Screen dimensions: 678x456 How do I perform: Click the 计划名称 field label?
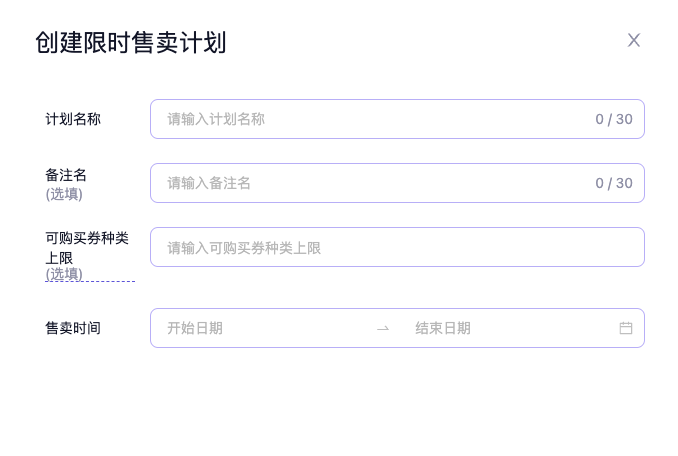pos(73,119)
